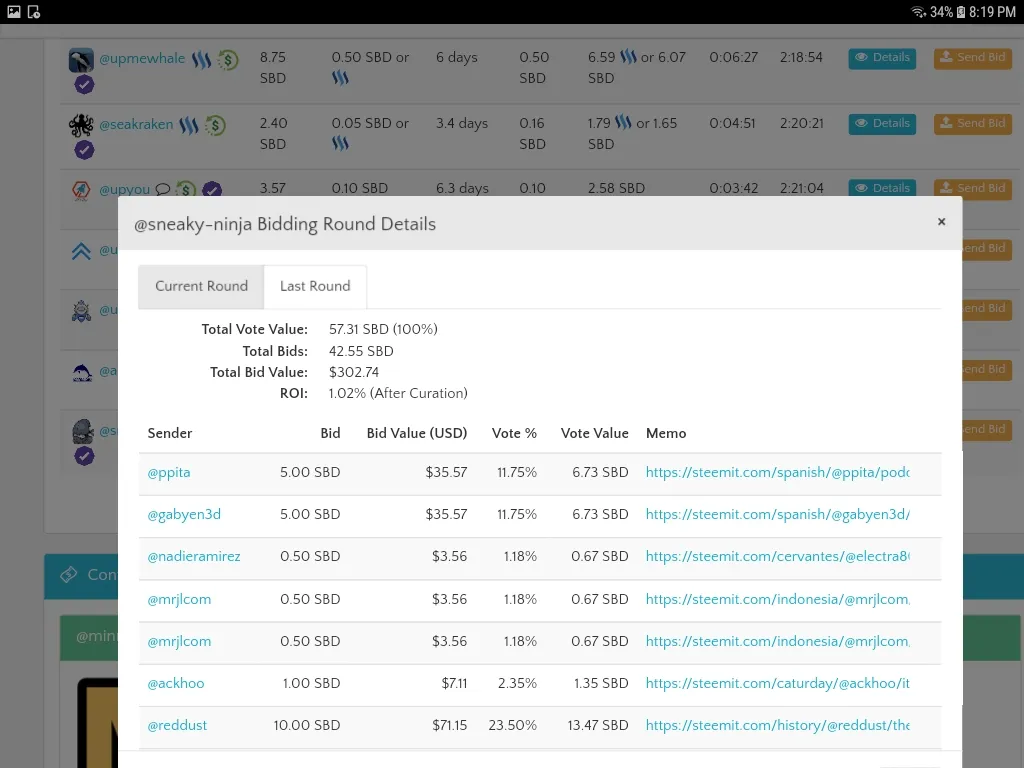Click the Vote Value column header
The height and width of the screenshot is (768, 1024).
(x=594, y=433)
